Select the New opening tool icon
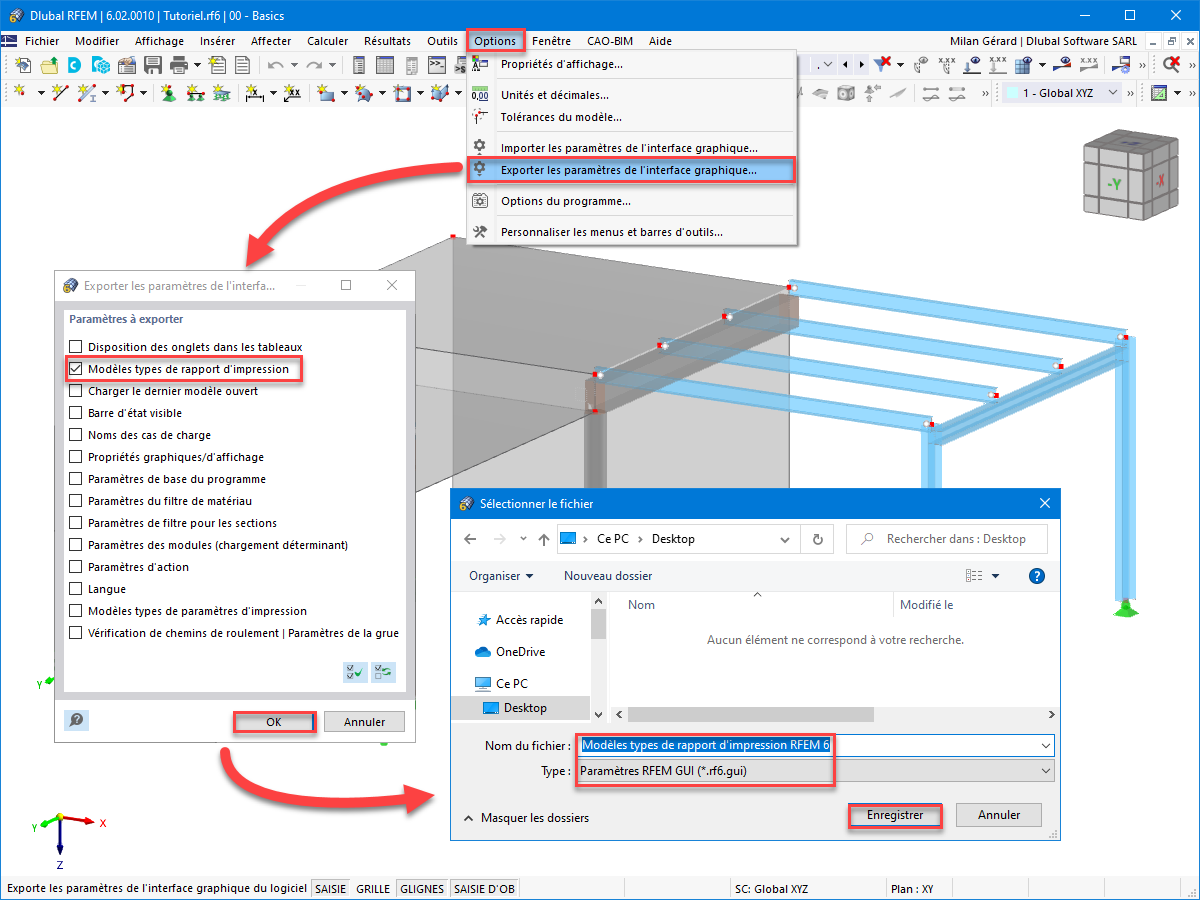This screenshot has height=900, width=1200. (x=403, y=93)
